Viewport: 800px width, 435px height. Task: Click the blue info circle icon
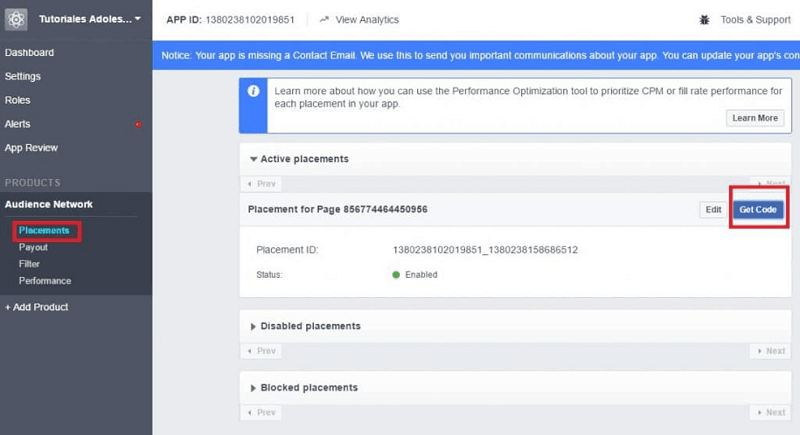254,91
